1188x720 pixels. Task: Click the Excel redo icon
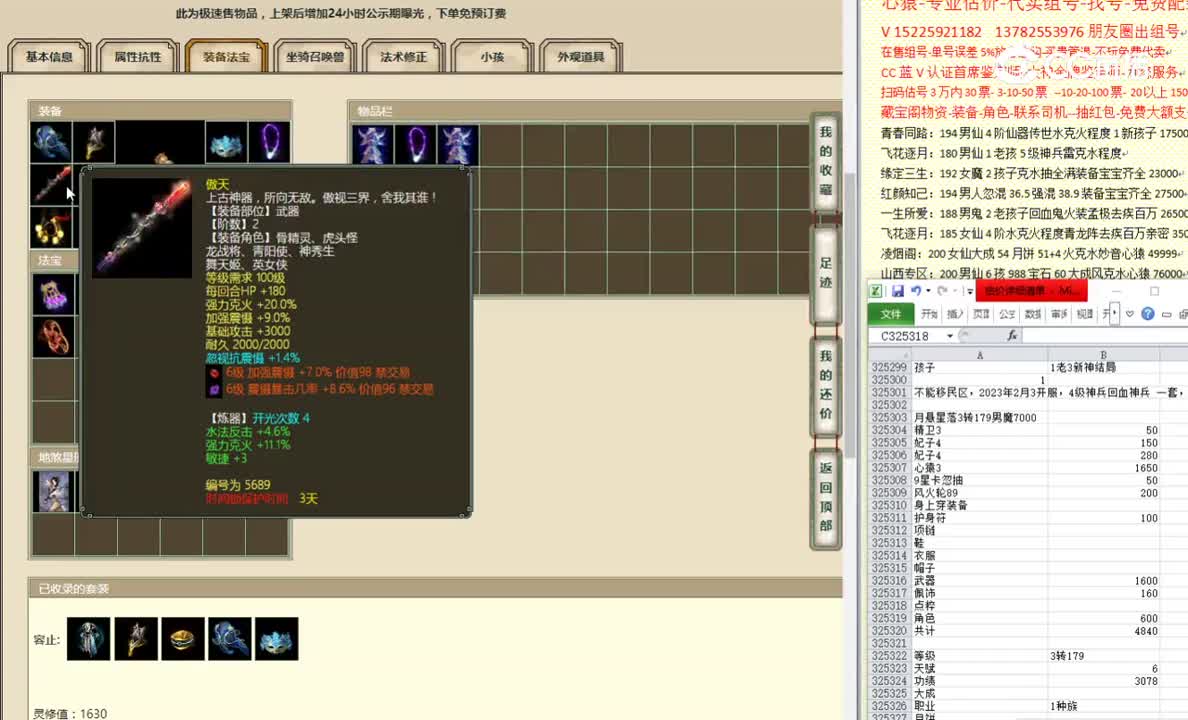943,291
